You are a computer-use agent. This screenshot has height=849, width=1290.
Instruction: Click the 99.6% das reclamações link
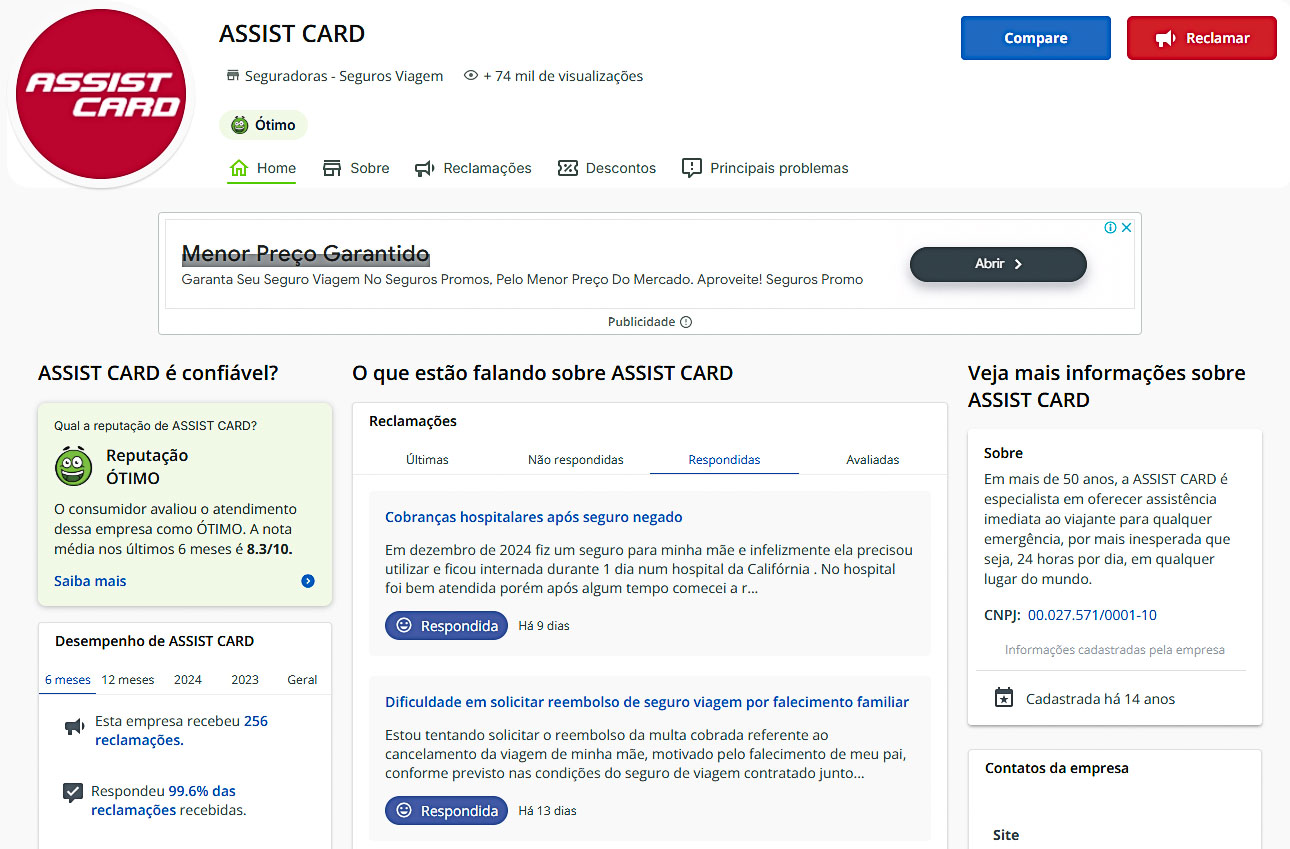pyautogui.click(x=164, y=800)
